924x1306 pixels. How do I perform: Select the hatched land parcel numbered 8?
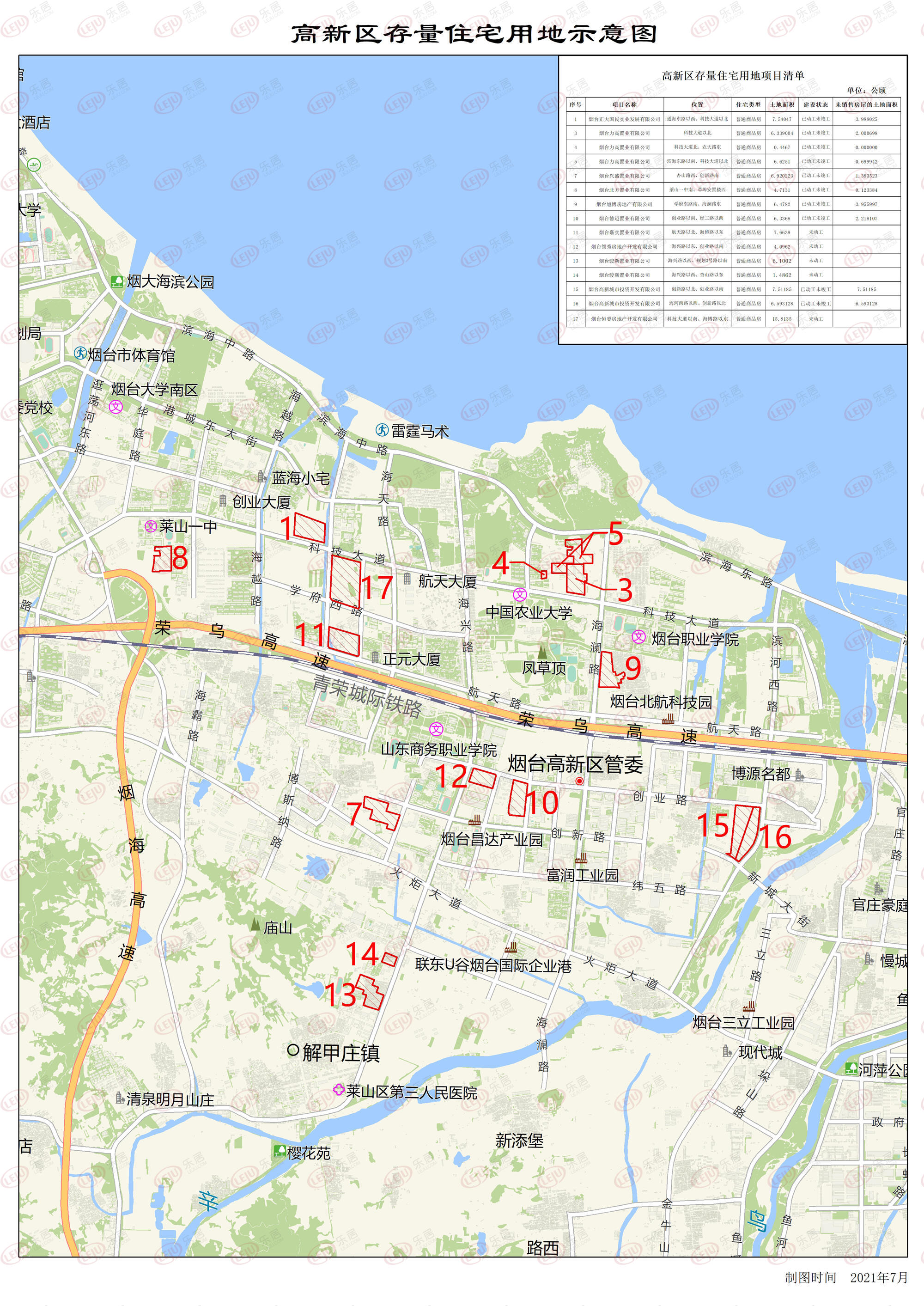click(x=162, y=558)
